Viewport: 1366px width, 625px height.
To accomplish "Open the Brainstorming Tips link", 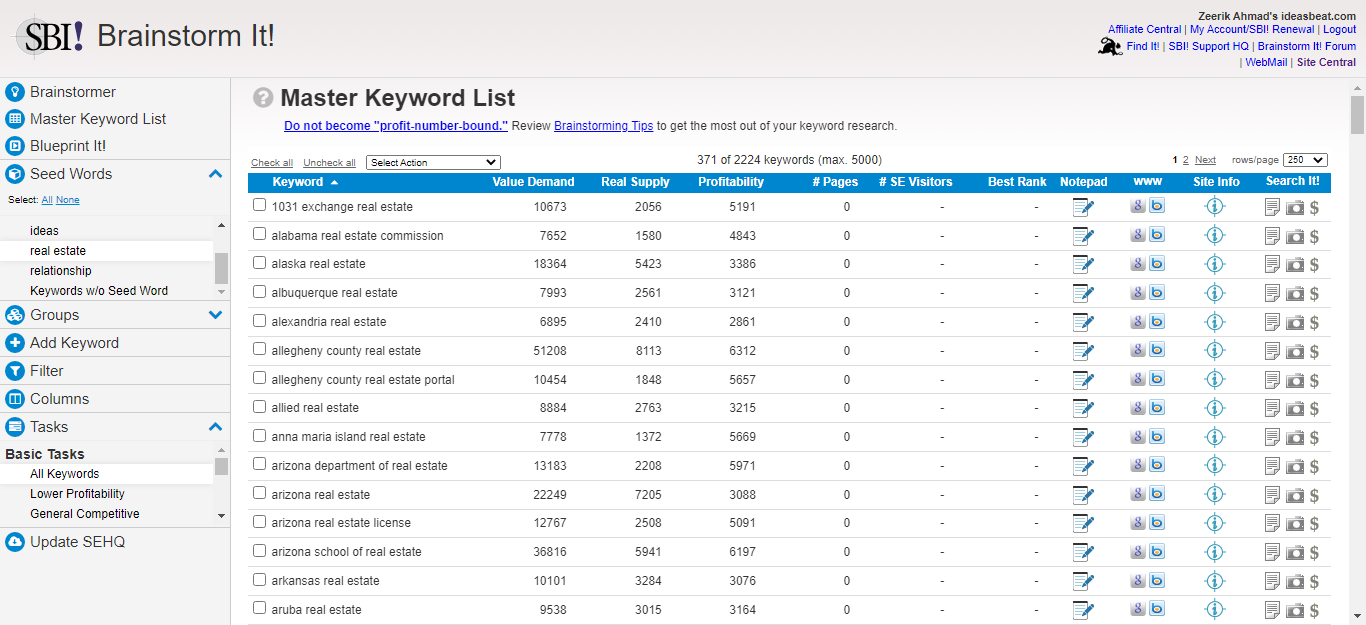I will point(603,126).
